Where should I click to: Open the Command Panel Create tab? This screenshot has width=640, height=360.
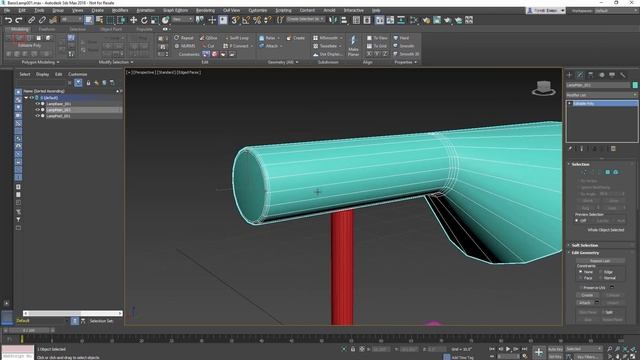(569, 75)
